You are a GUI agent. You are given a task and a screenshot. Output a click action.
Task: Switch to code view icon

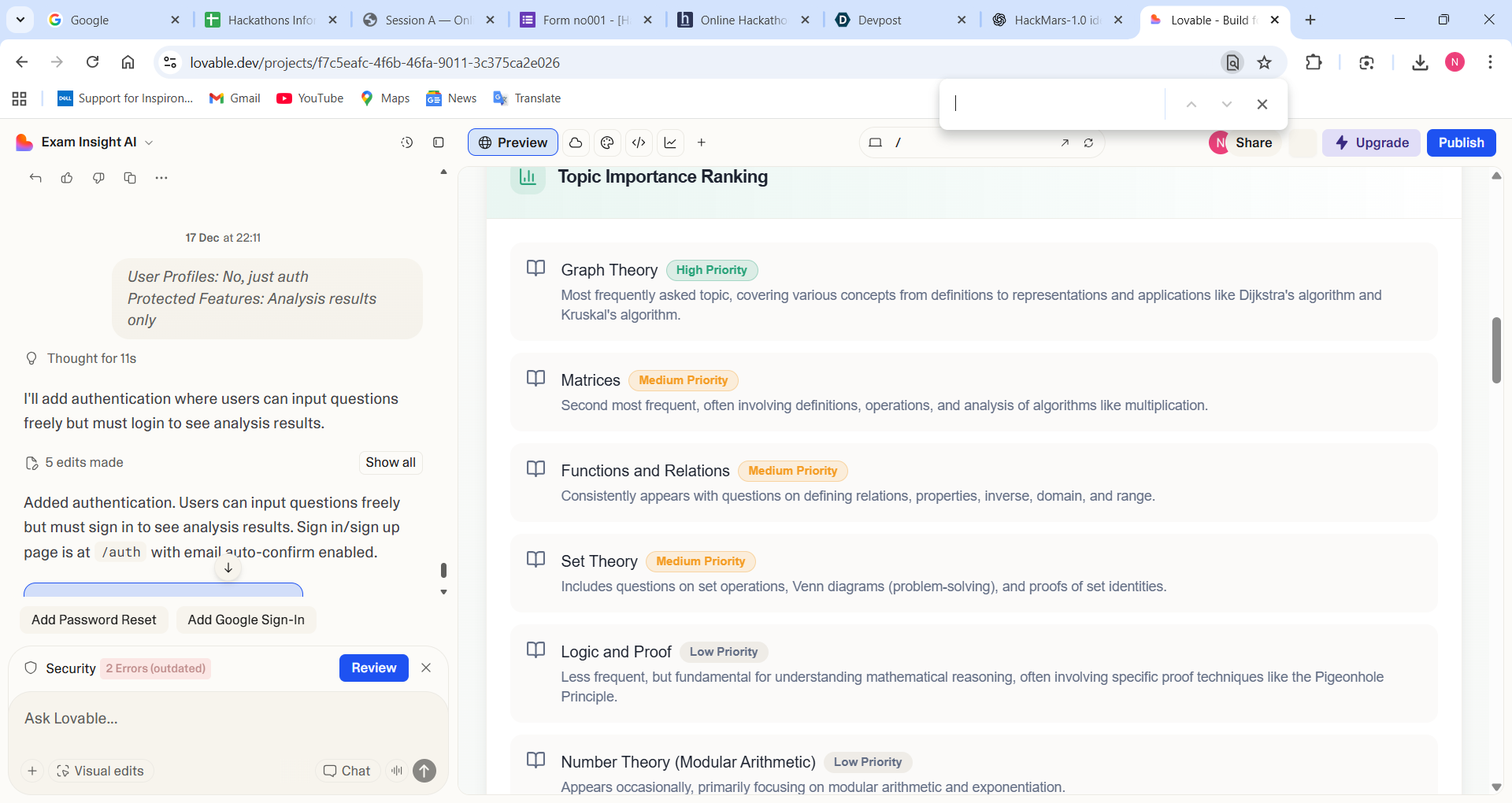pyautogui.click(x=639, y=142)
